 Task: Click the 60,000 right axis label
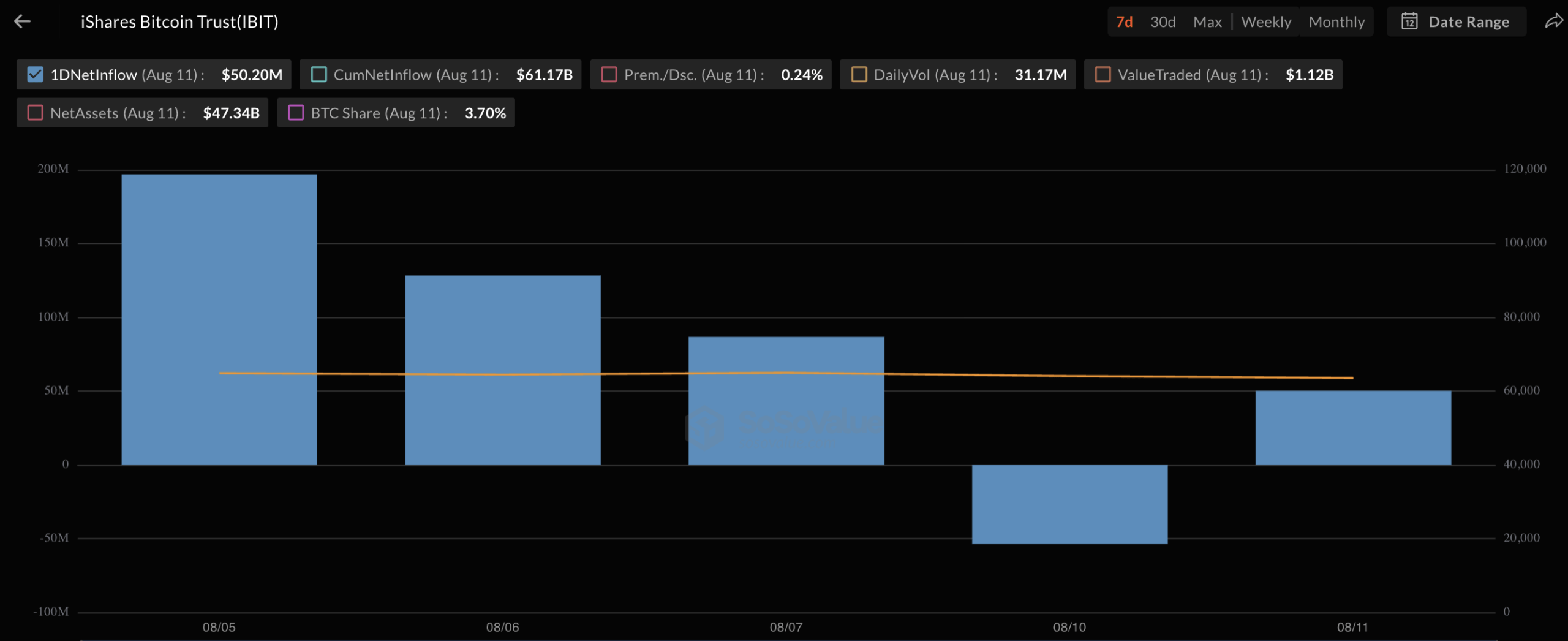pyautogui.click(x=1521, y=390)
